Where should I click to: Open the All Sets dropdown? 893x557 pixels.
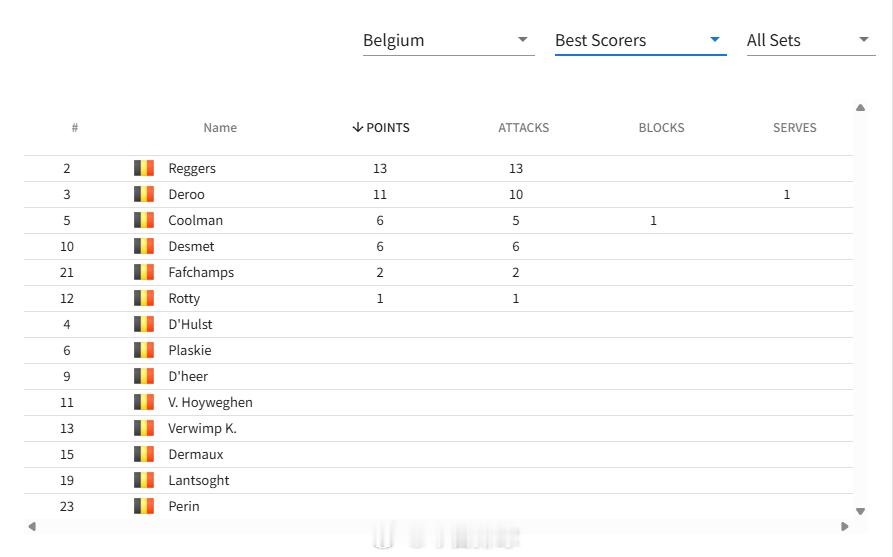pos(810,41)
